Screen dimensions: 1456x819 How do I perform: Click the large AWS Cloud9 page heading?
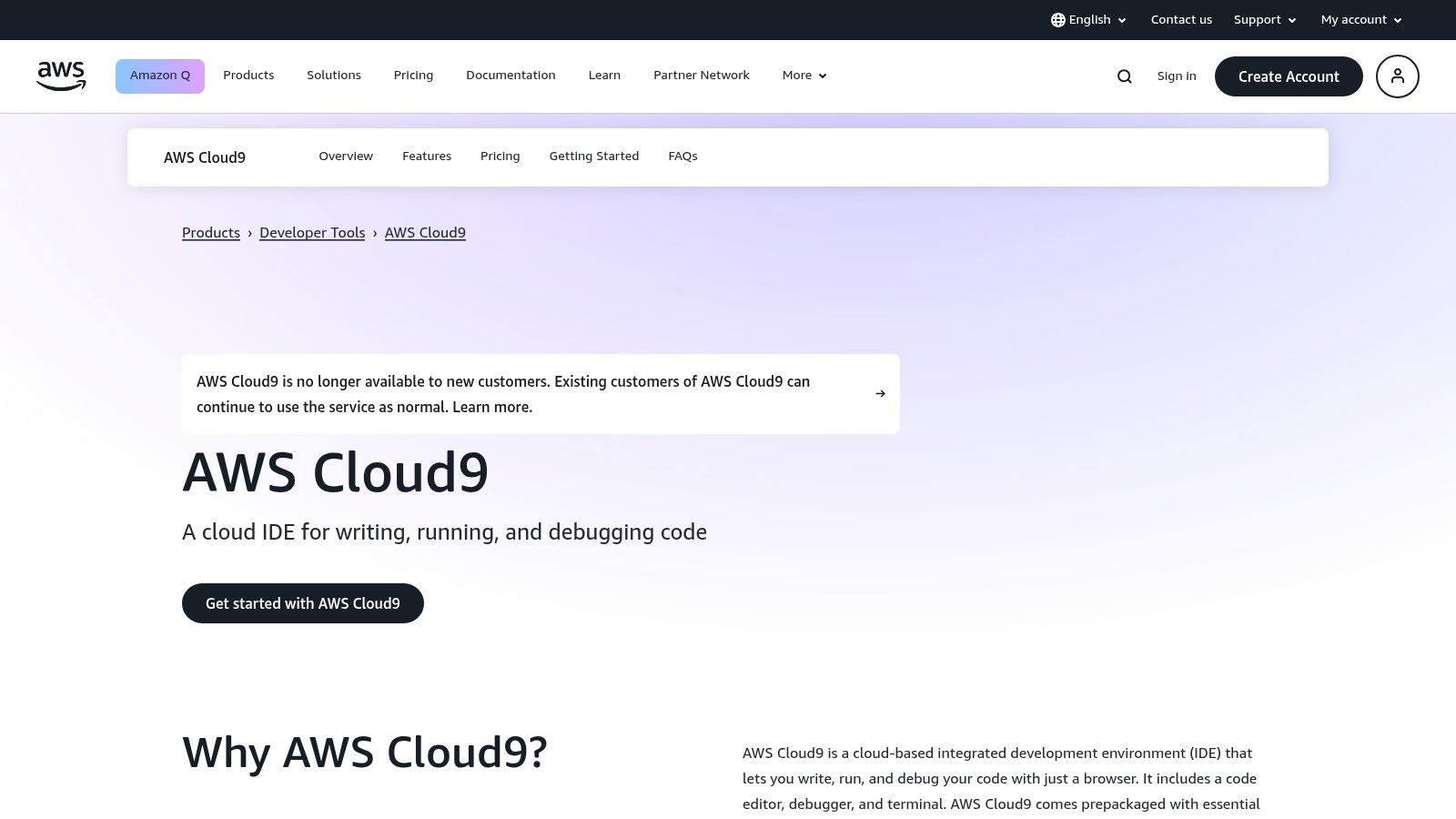click(x=336, y=472)
